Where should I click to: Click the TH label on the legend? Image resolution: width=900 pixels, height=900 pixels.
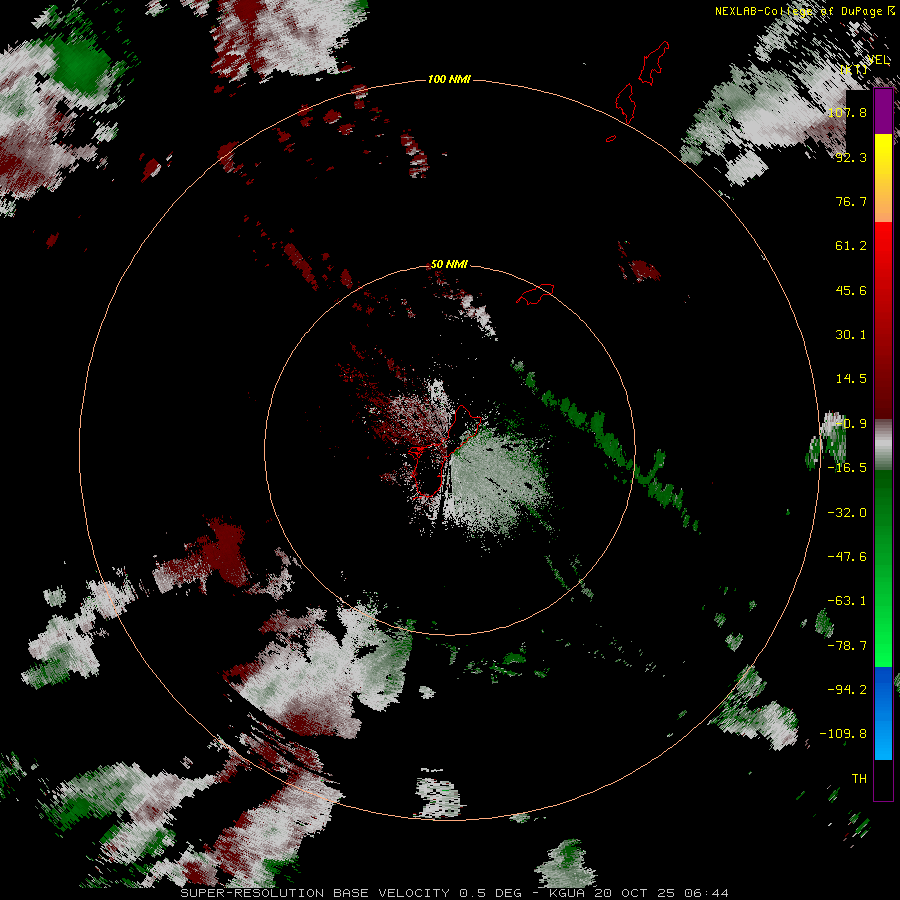[x=859, y=779]
